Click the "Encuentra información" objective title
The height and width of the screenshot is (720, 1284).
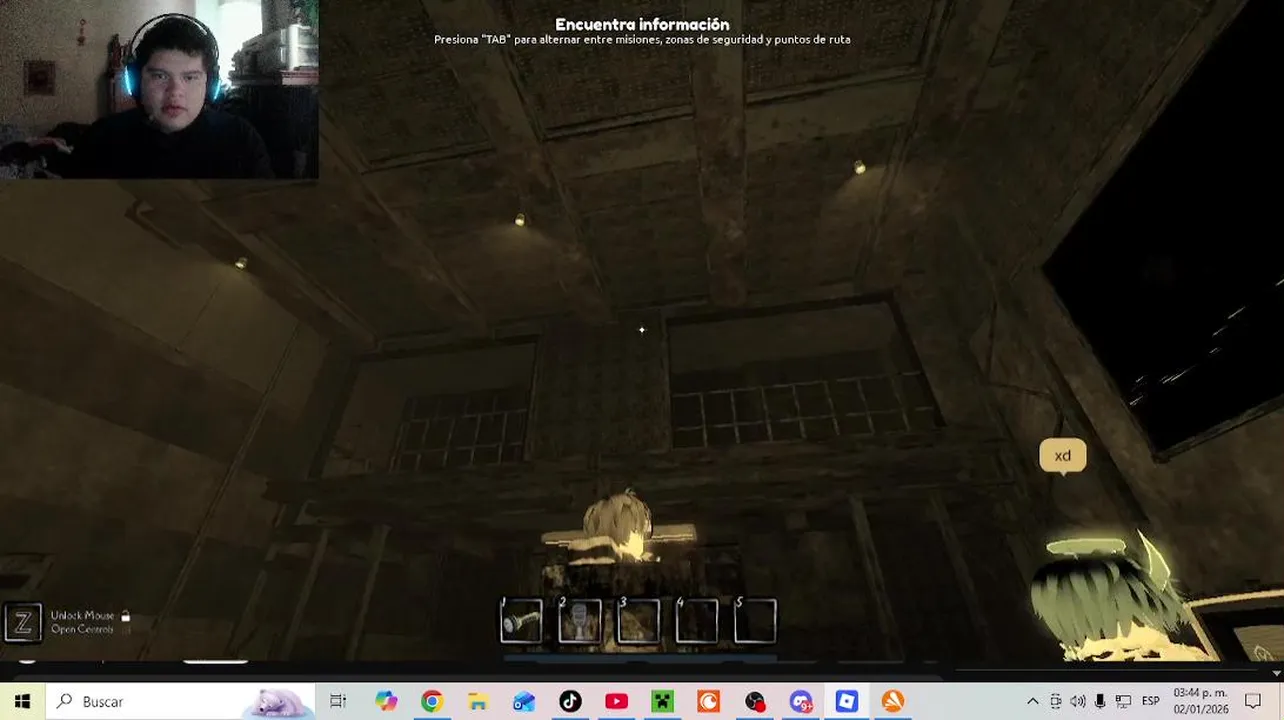[642, 24]
